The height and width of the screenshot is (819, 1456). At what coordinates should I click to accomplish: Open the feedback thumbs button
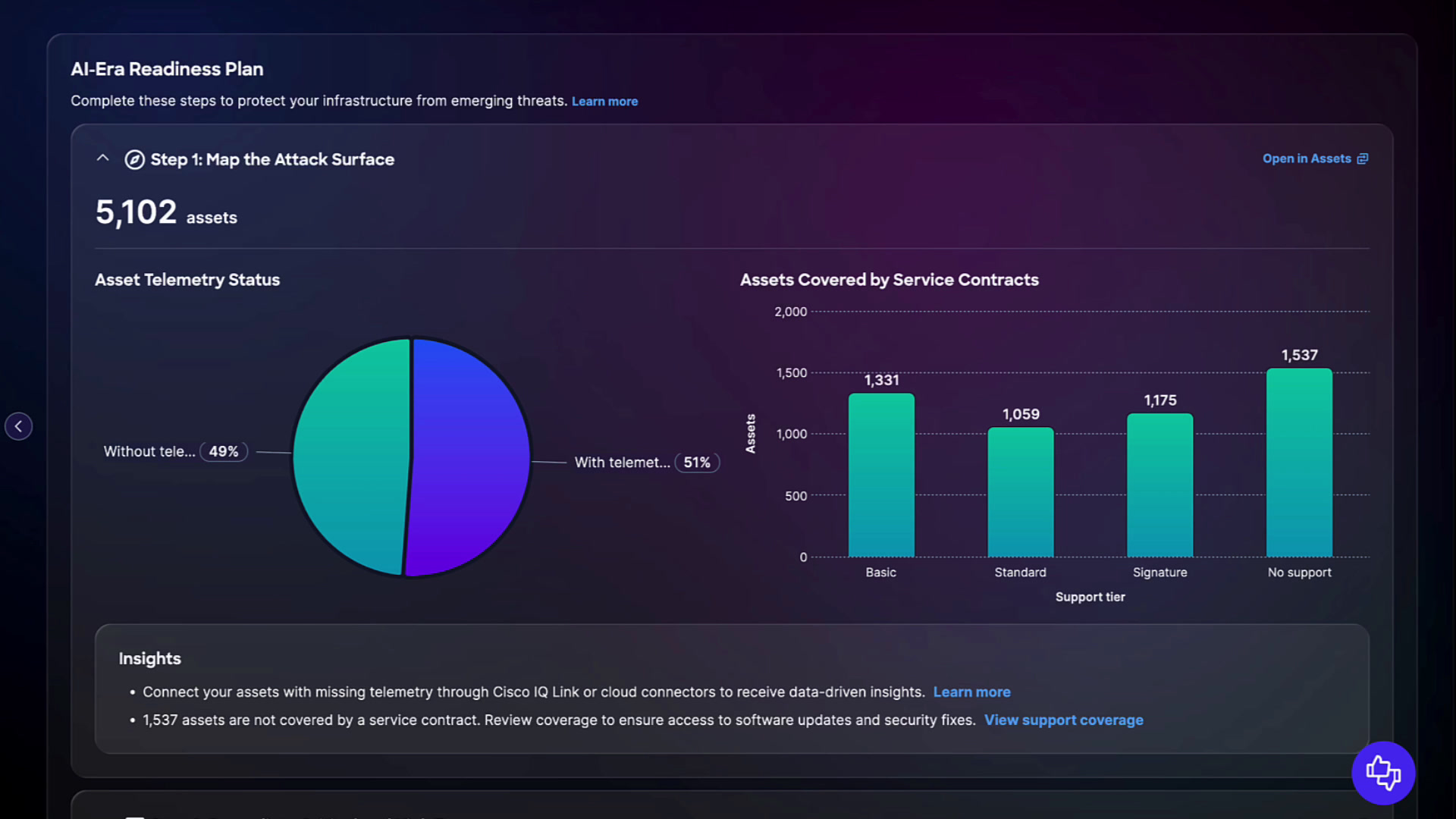point(1383,773)
